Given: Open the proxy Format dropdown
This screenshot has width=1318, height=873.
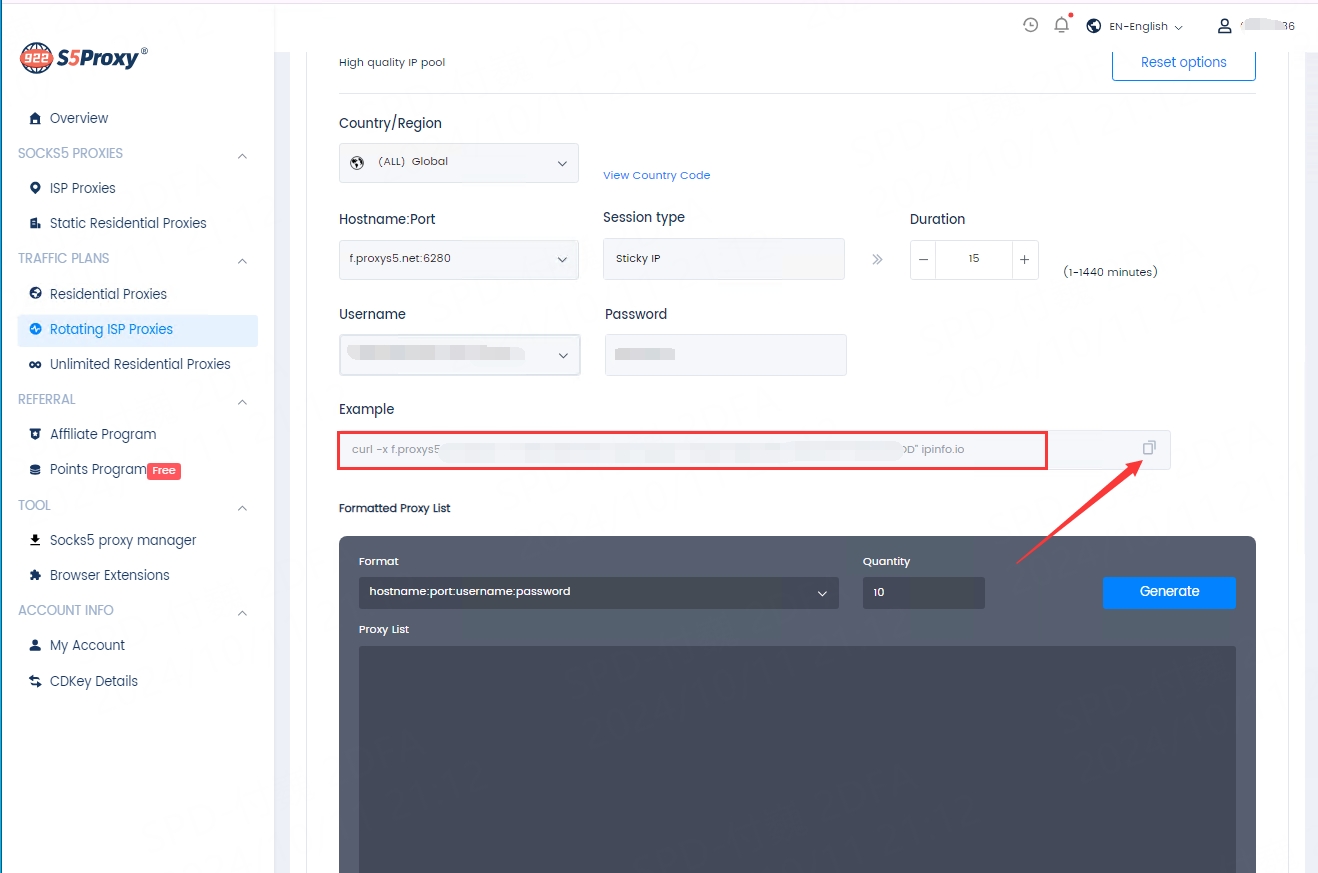Looking at the screenshot, I should point(597,592).
